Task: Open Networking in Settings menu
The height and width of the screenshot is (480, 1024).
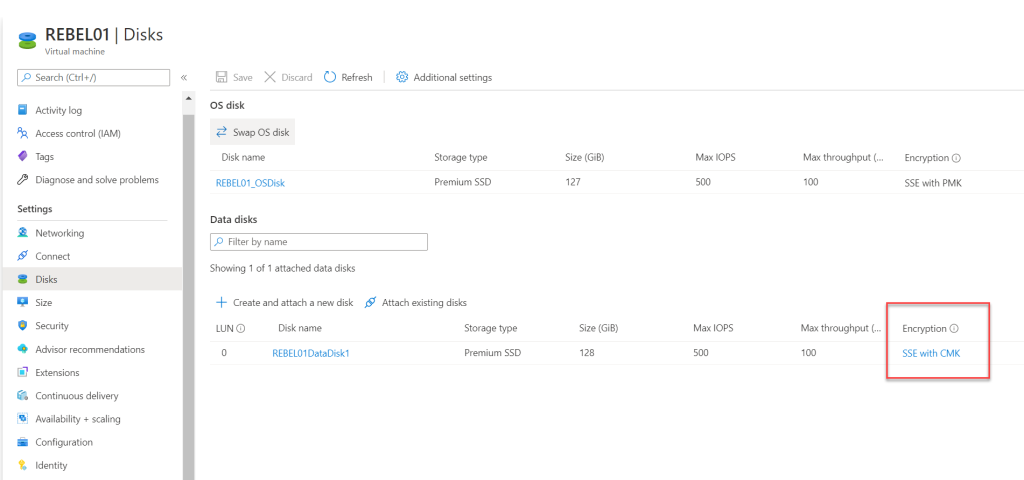Action: 59,233
